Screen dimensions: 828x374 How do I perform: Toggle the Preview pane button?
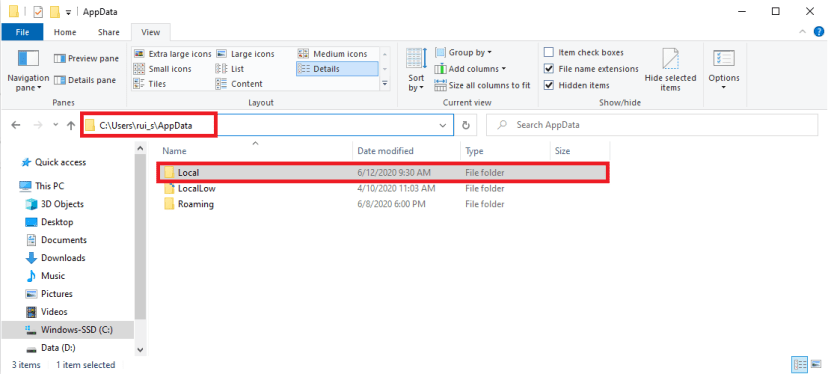click(x=87, y=58)
